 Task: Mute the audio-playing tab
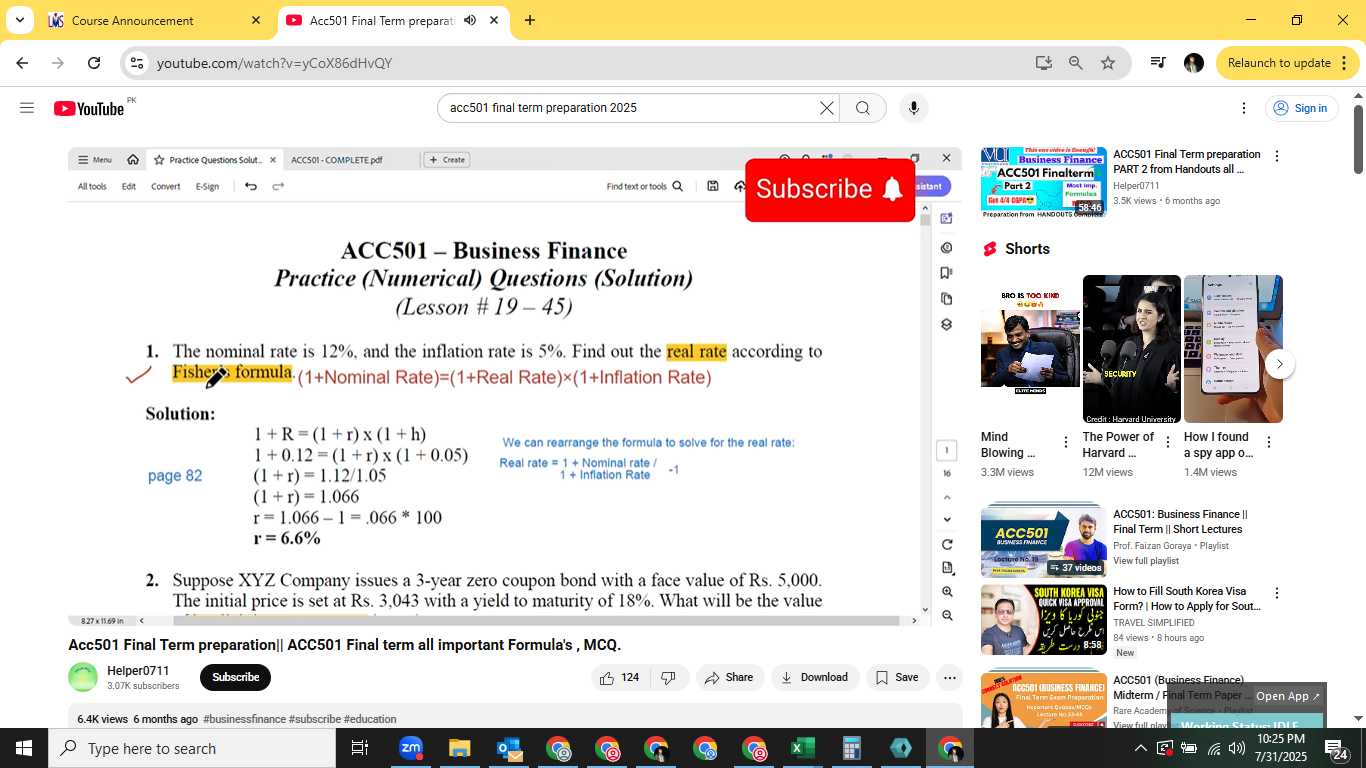pyautogui.click(x=469, y=20)
